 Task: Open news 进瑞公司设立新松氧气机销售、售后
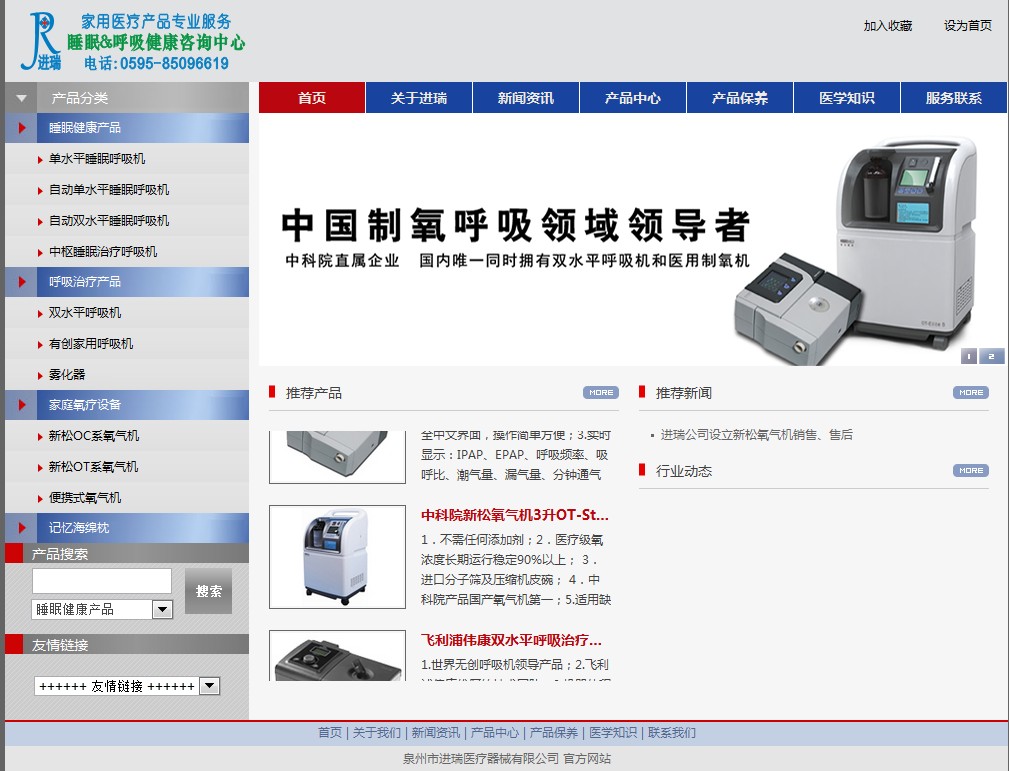(757, 434)
